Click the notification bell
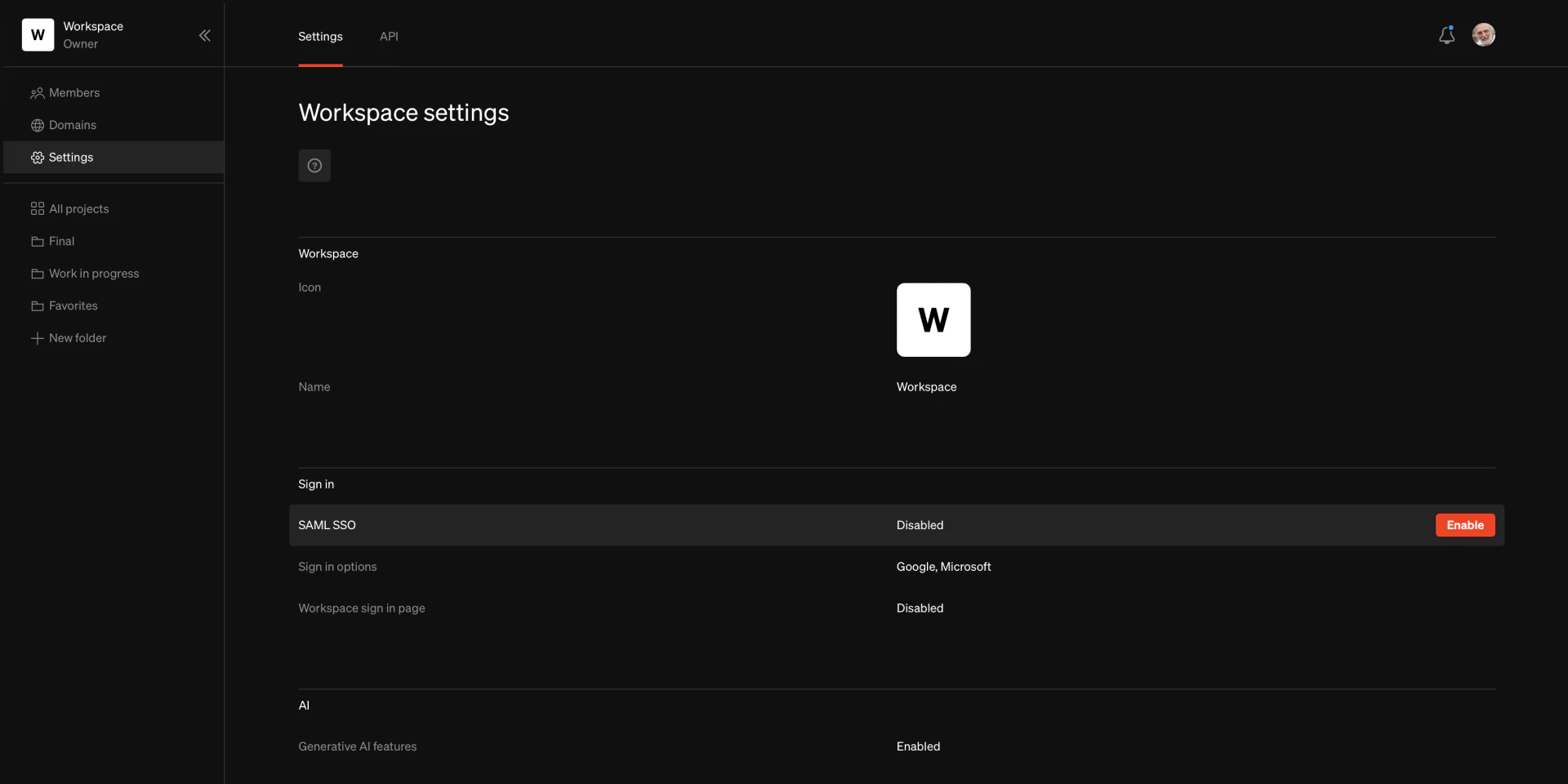The height and width of the screenshot is (784, 1568). point(1447,35)
